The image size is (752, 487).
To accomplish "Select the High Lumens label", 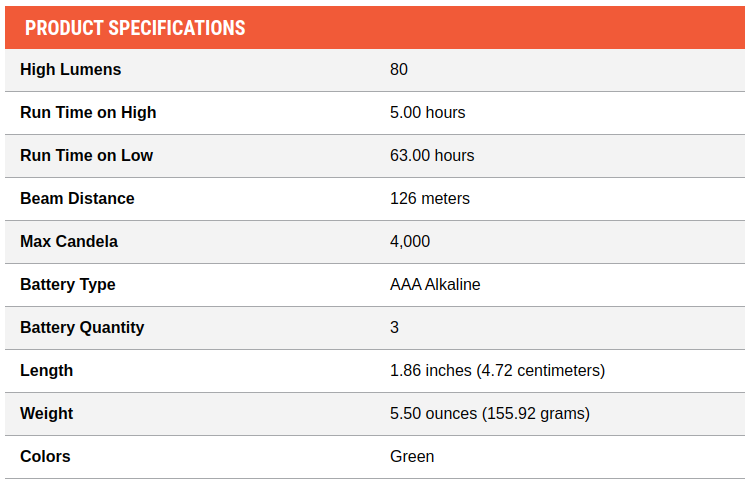I will click(70, 70).
